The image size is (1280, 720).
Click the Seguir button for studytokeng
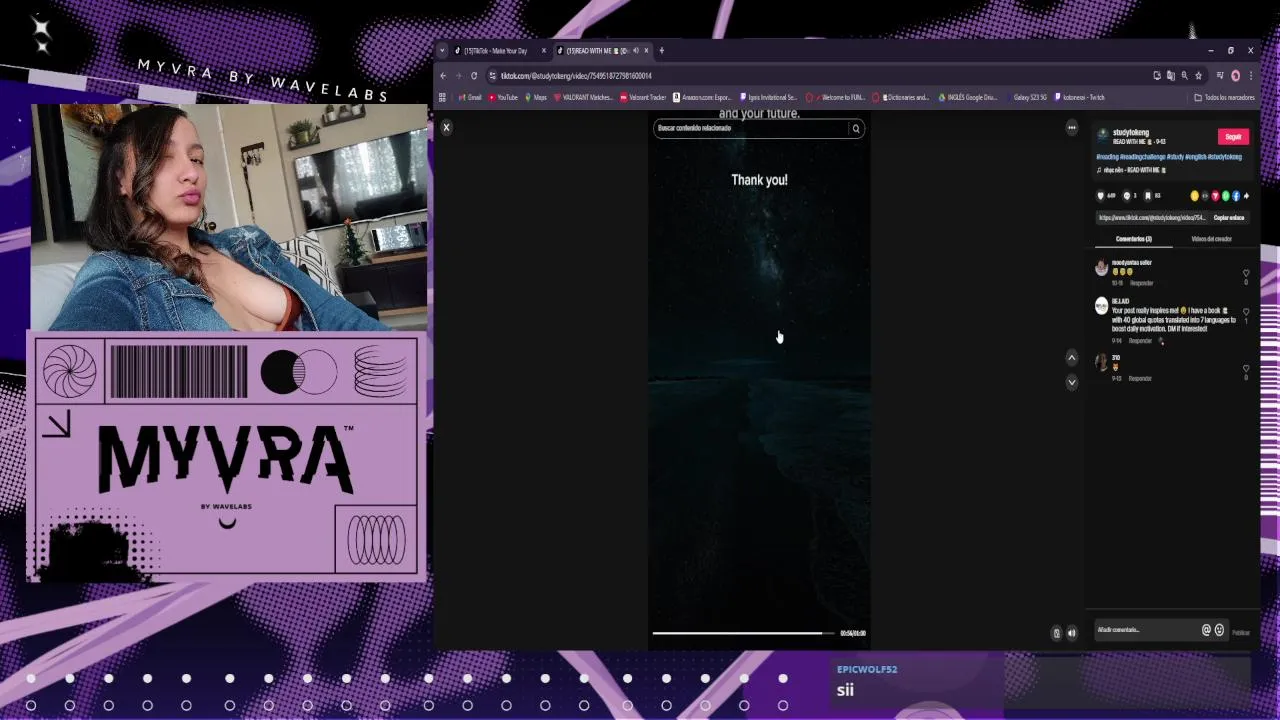(x=1233, y=137)
